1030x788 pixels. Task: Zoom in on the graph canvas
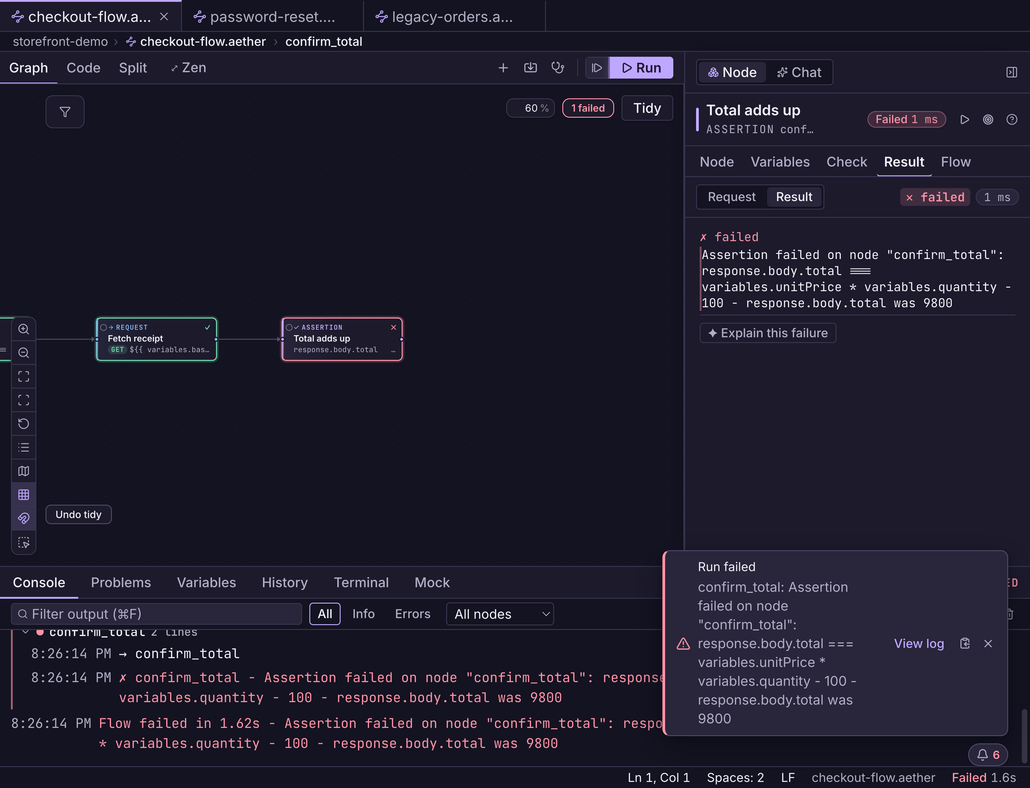pos(24,329)
